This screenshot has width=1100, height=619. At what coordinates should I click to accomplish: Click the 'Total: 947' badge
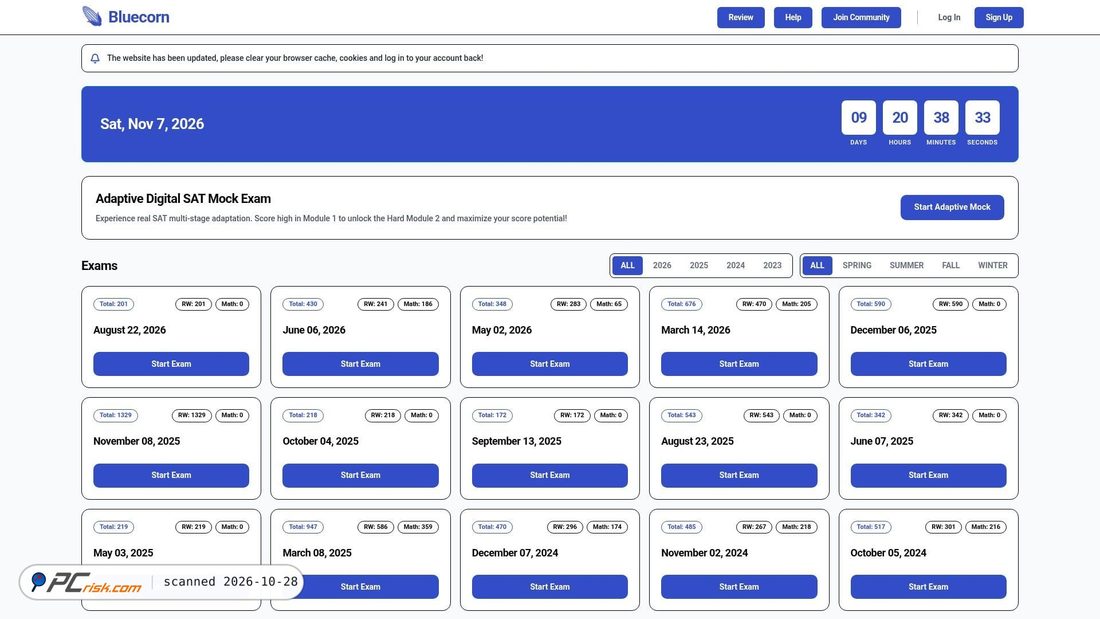tap(303, 527)
